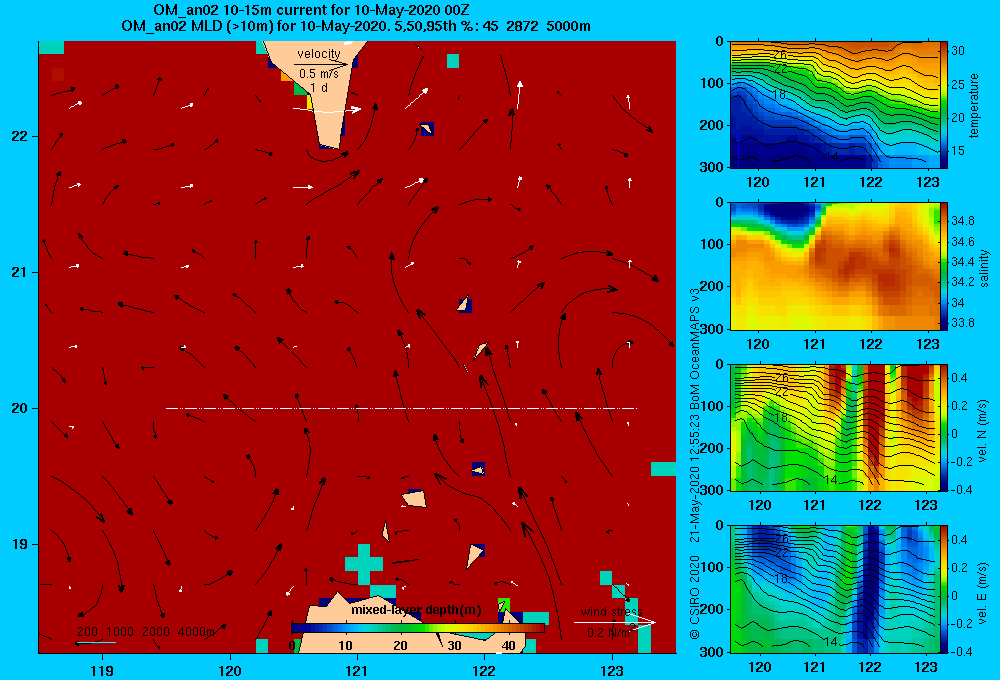This screenshot has width=1000, height=680.
Task: Click the white dashed transect line at latitude 20
Action: [x=401, y=408]
